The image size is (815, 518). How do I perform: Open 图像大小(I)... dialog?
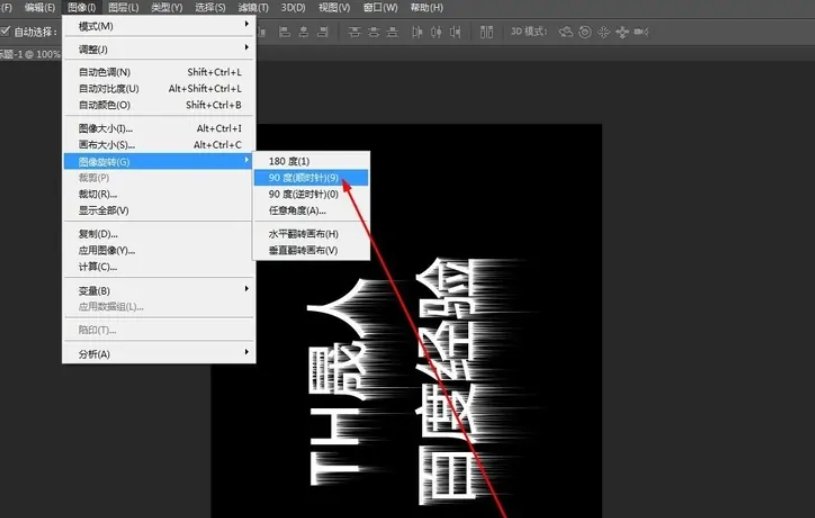pos(159,128)
